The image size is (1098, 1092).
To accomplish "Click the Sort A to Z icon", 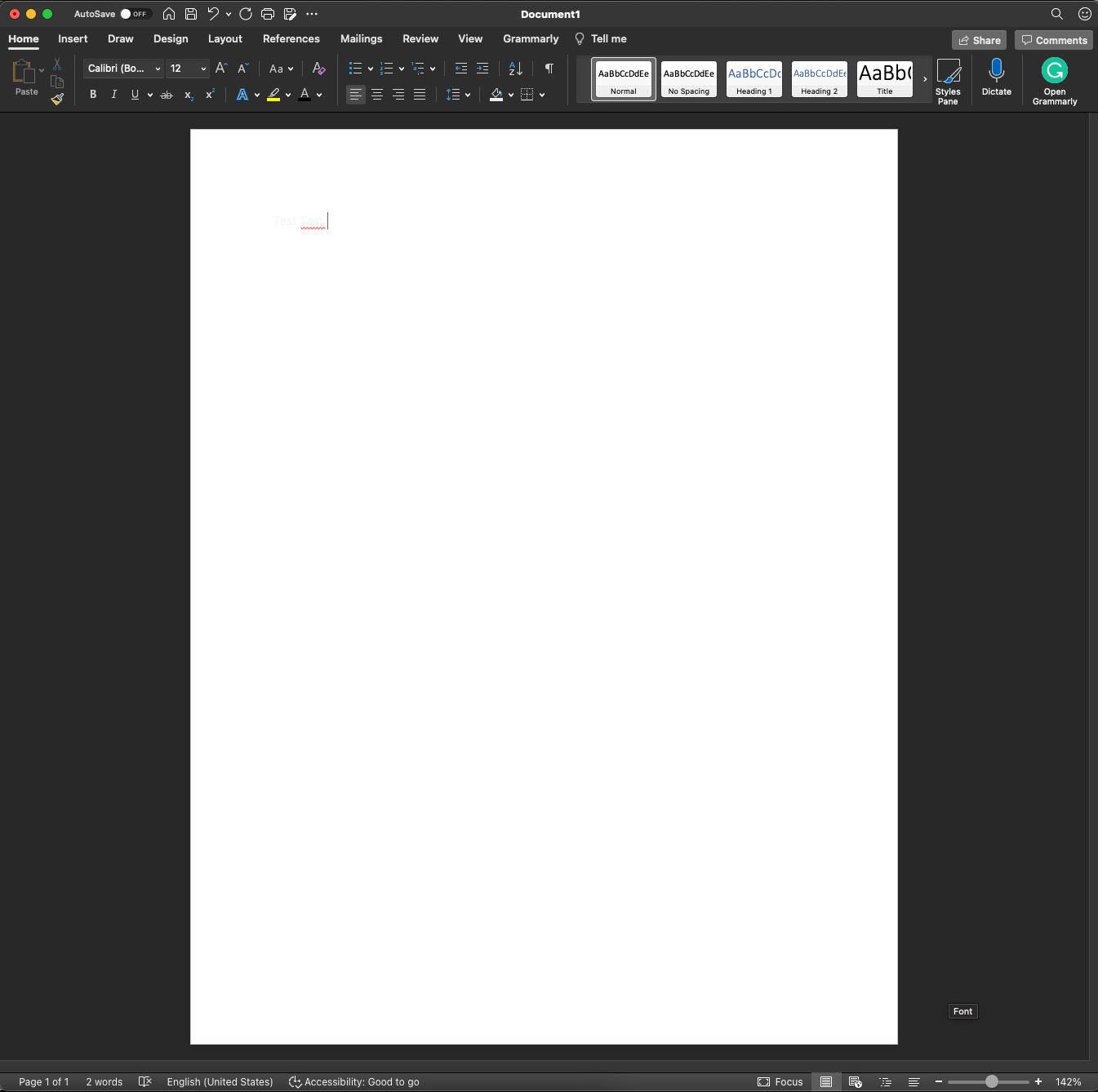I will click(515, 69).
